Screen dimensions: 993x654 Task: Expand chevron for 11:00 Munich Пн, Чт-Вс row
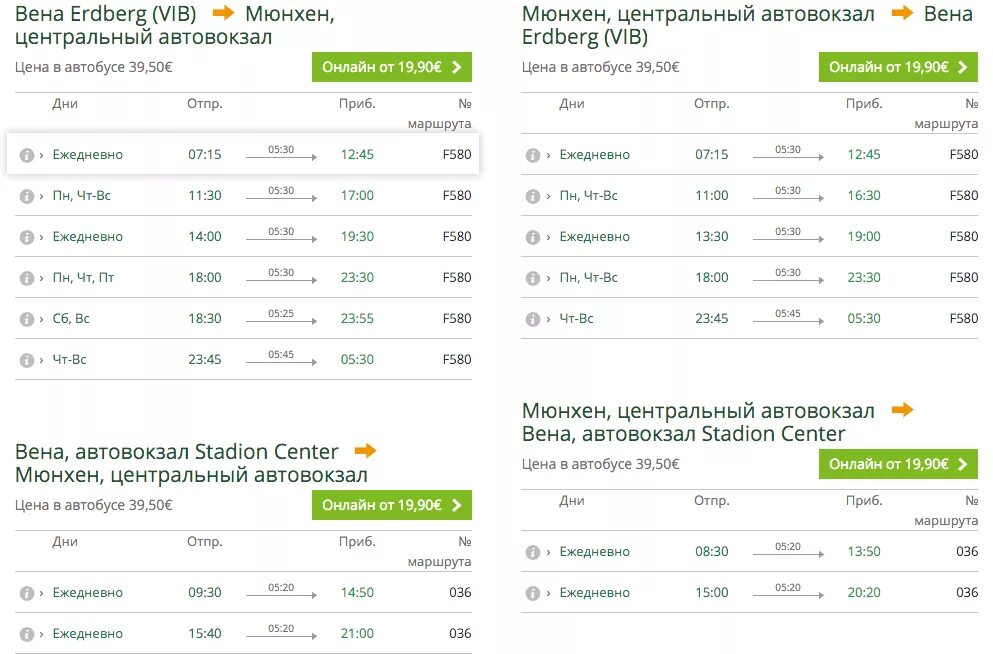click(x=548, y=196)
